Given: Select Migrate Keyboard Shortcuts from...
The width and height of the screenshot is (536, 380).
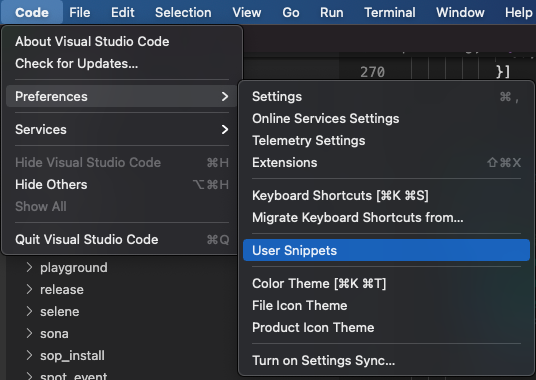Looking at the screenshot, I should coord(386,218).
